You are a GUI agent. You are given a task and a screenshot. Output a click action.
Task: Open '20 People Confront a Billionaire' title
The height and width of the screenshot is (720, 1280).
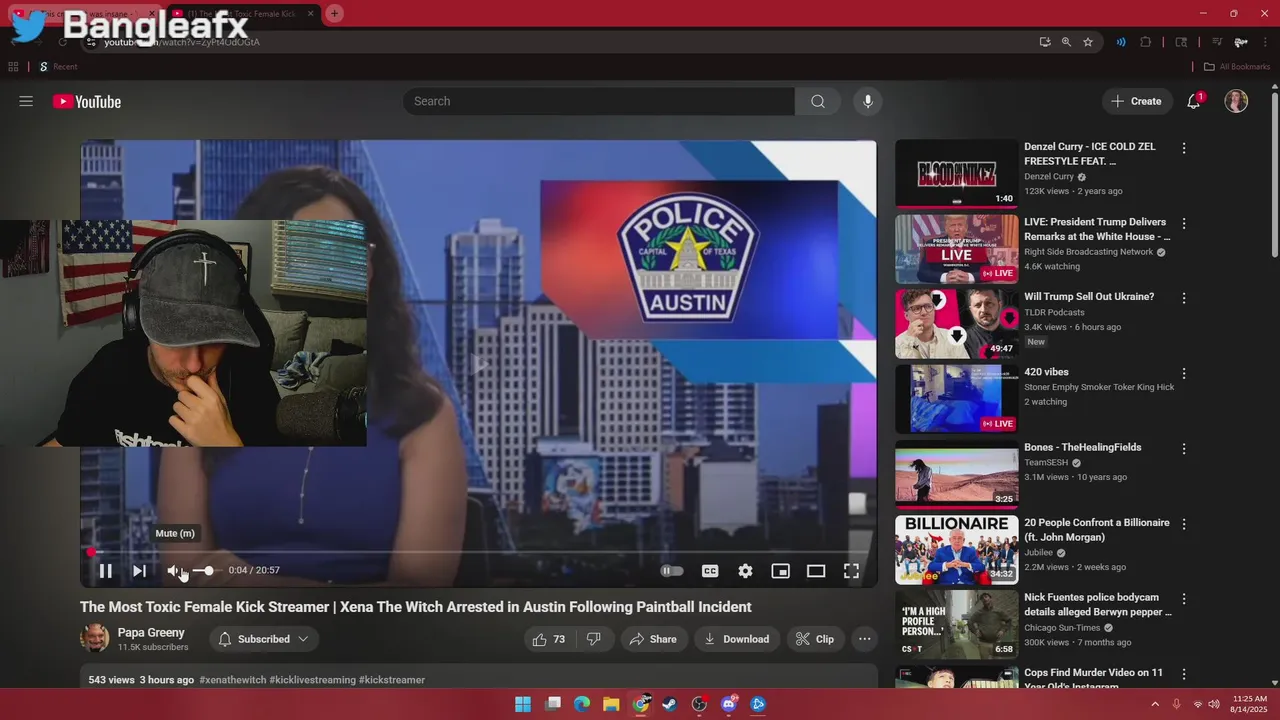[x=1097, y=530]
